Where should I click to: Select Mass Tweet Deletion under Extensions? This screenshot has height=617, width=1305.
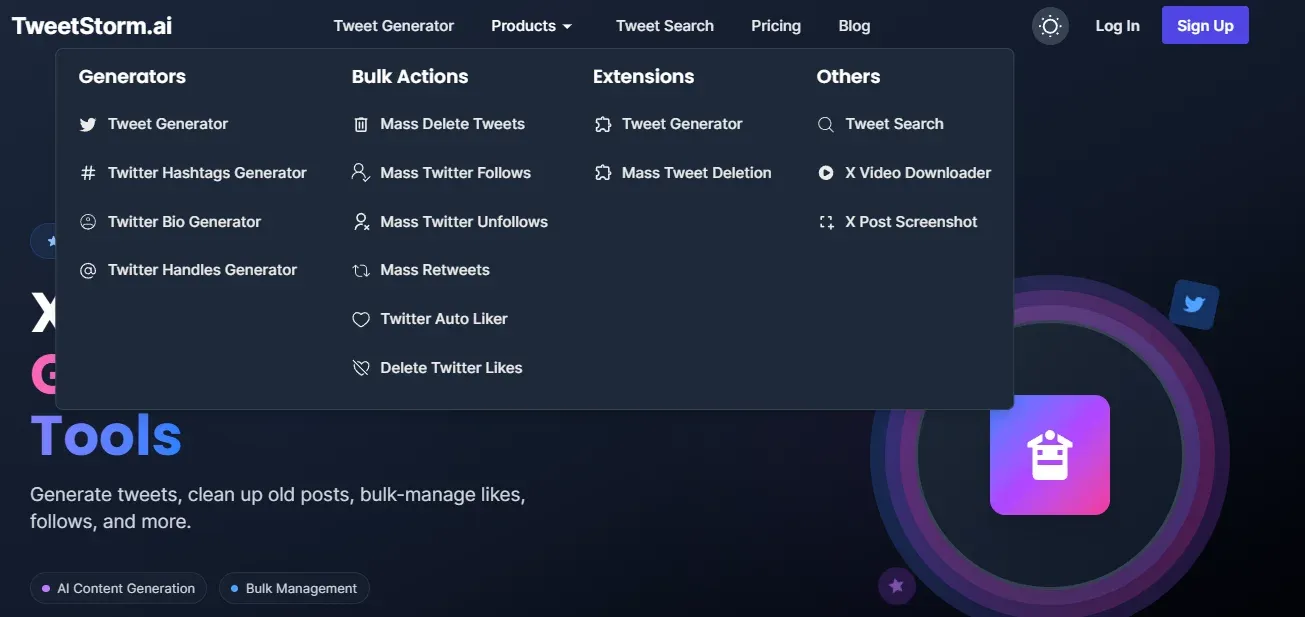696,172
